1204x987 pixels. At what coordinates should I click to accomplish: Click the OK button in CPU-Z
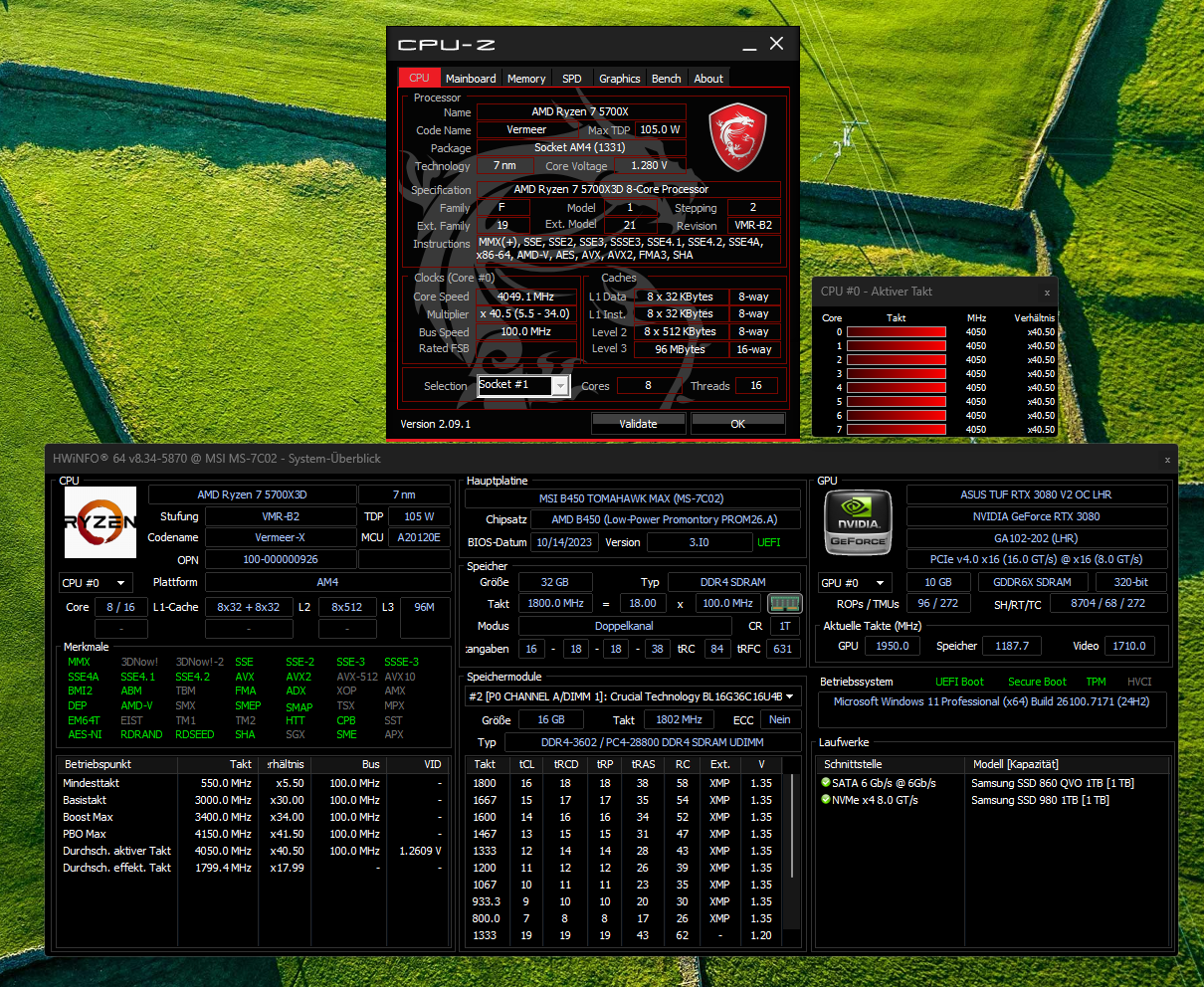point(737,423)
